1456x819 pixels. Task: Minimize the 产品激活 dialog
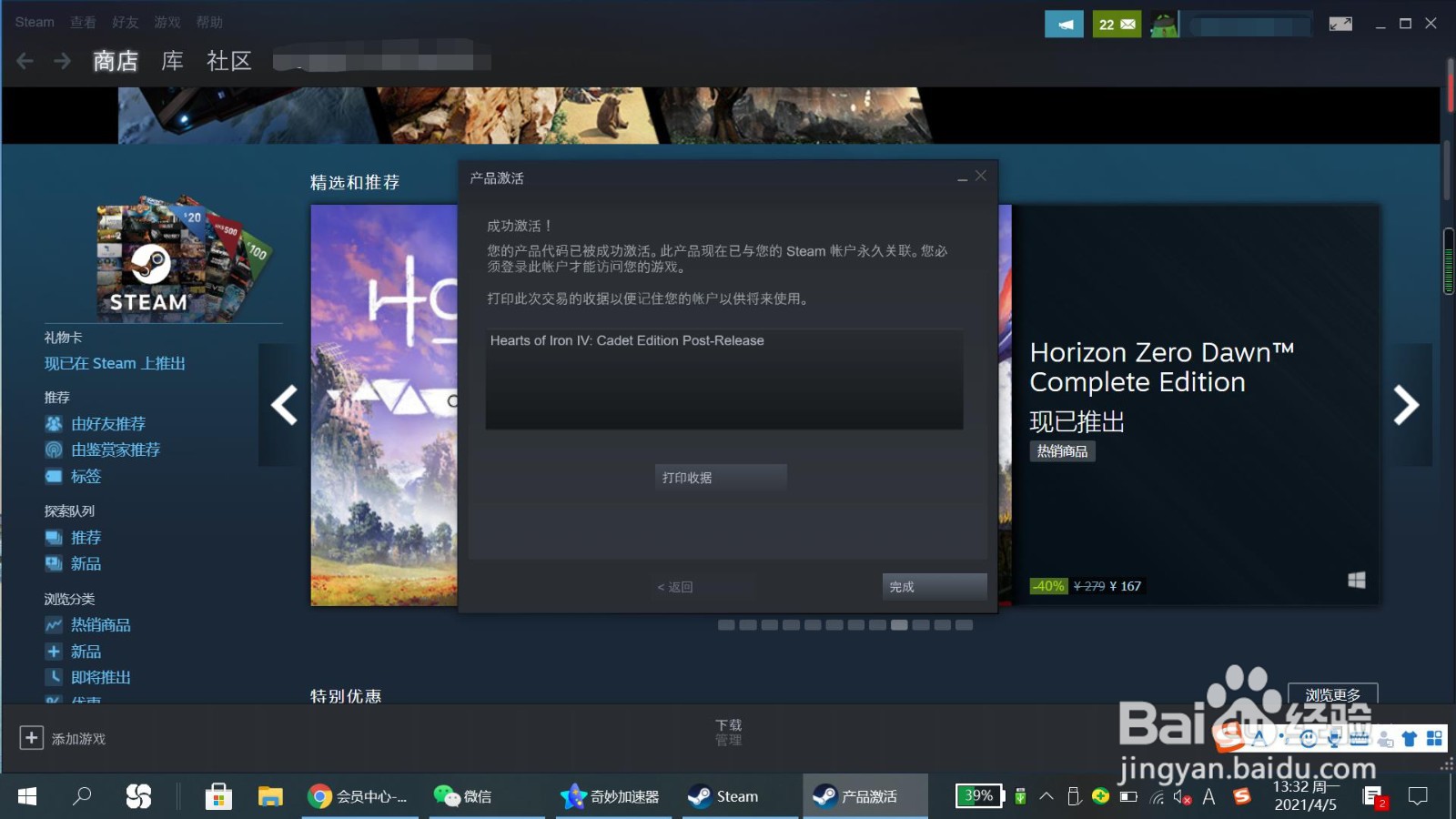tap(962, 177)
